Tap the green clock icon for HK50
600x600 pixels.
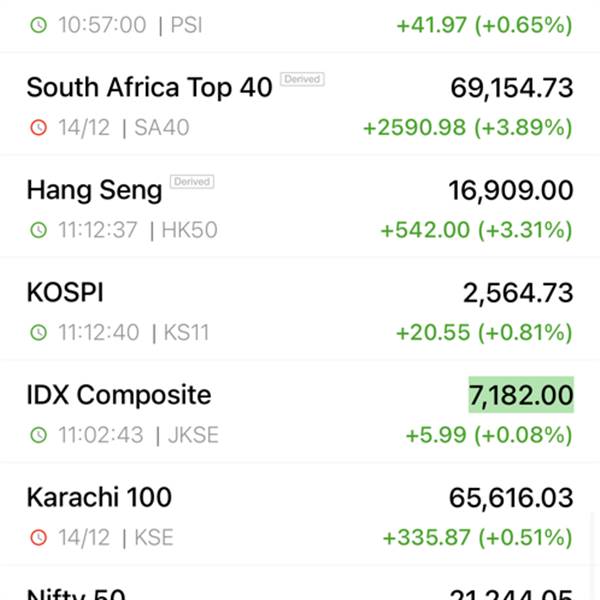[39, 230]
